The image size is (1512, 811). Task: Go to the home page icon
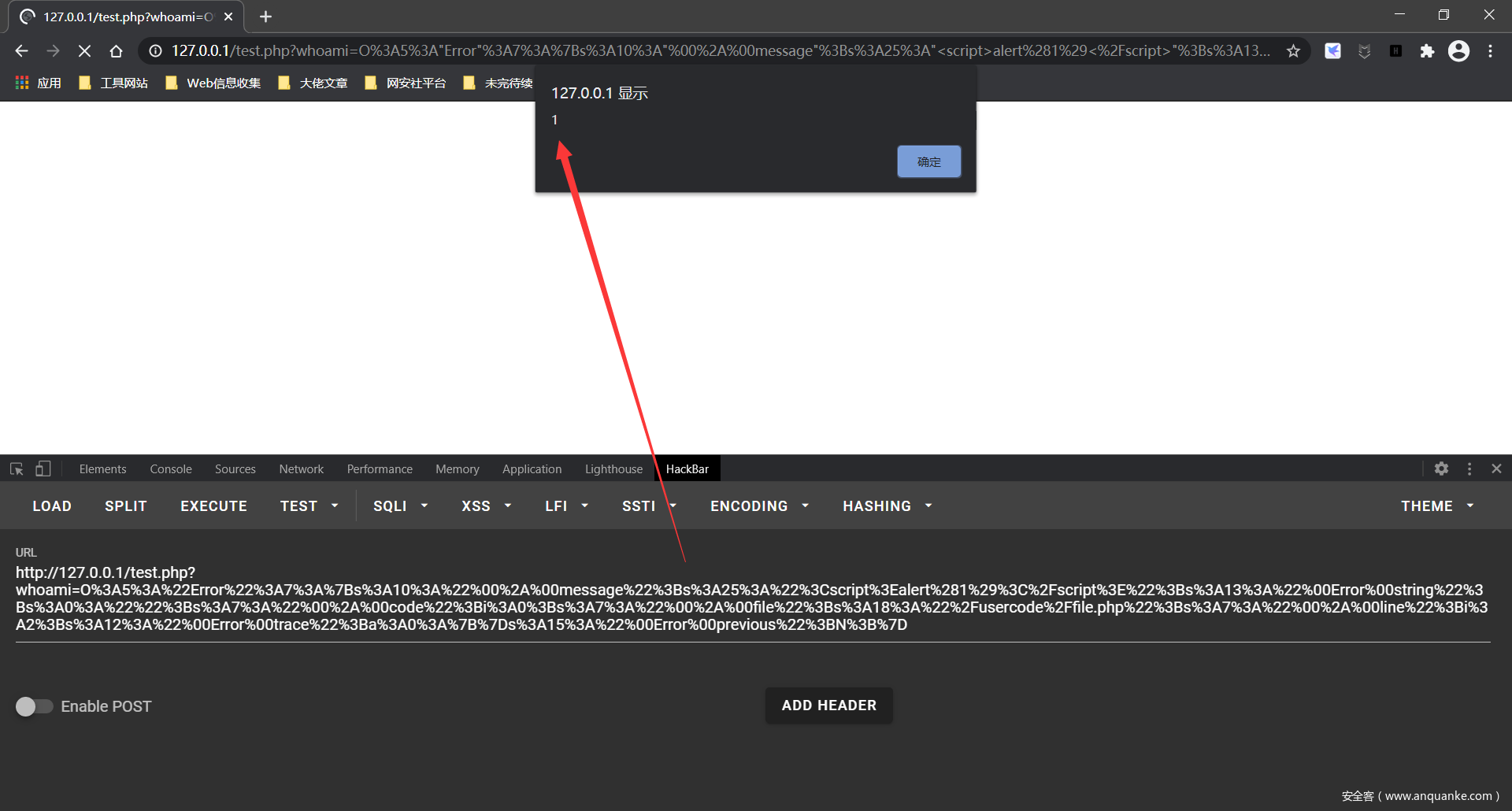coord(116,51)
